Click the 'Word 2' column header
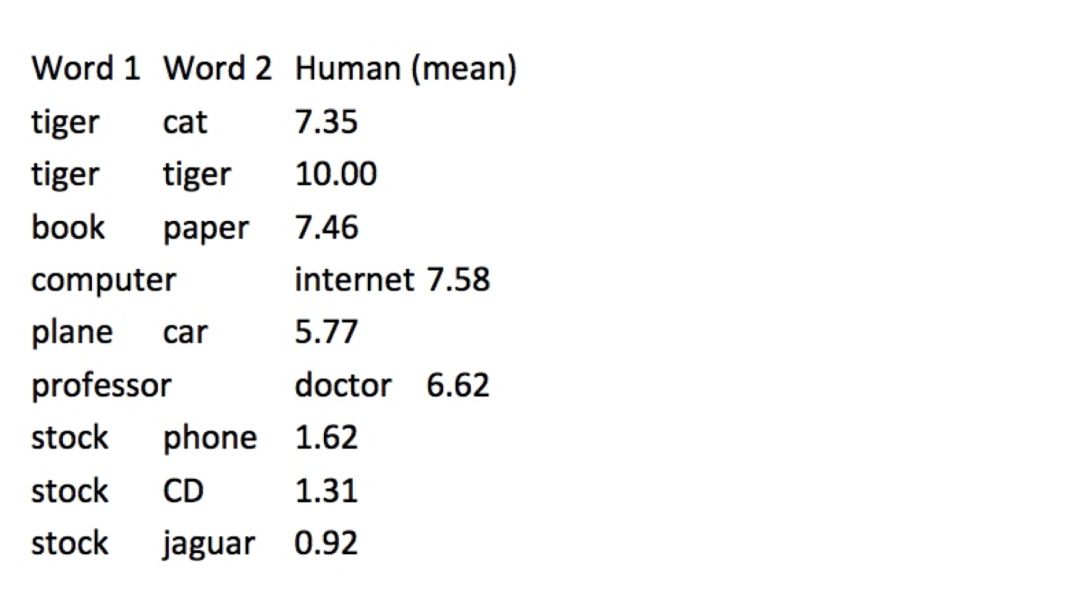The image size is (1080, 590). (x=218, y=69)
